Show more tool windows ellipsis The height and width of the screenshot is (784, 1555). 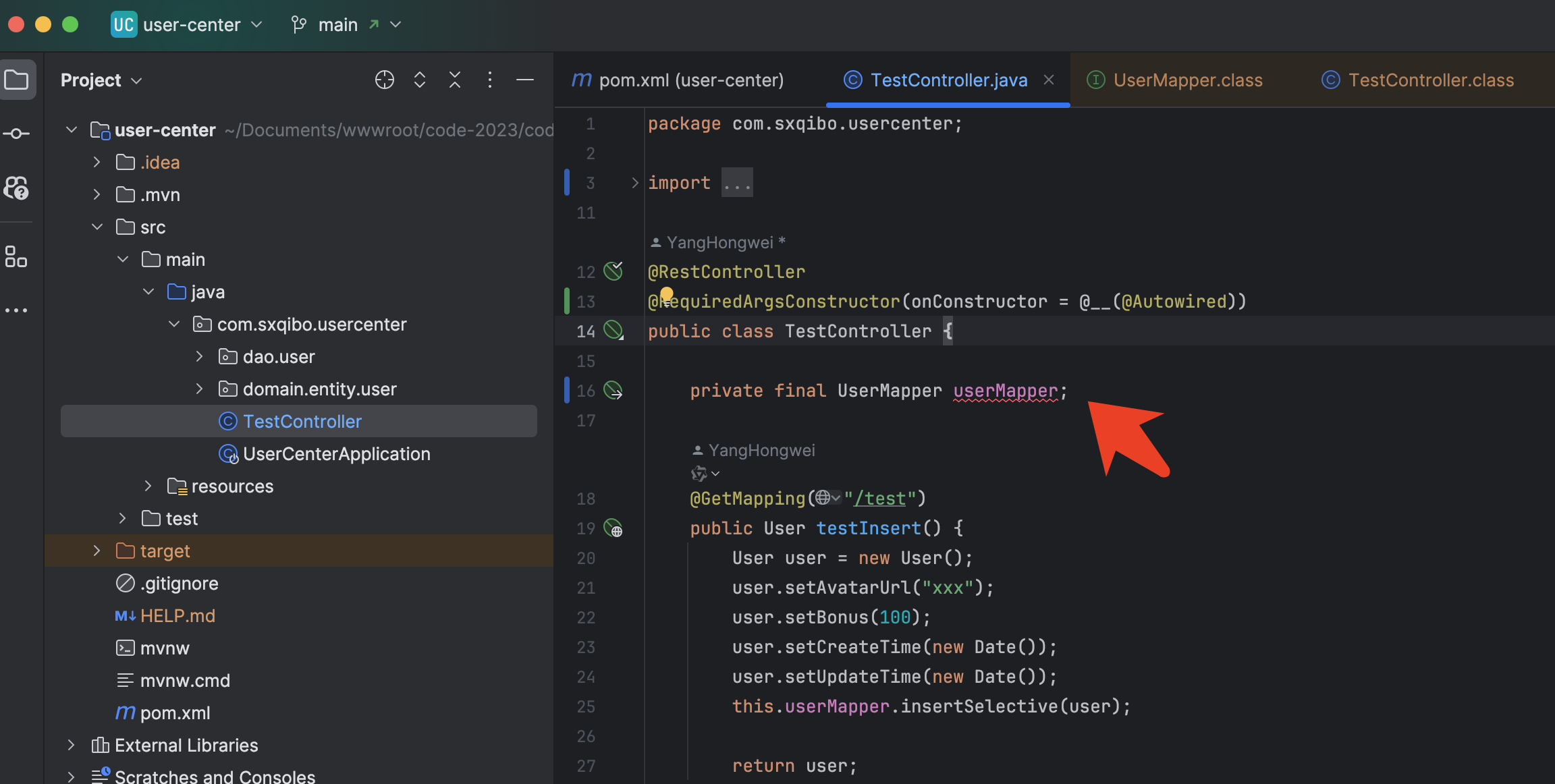coord(17,310)
